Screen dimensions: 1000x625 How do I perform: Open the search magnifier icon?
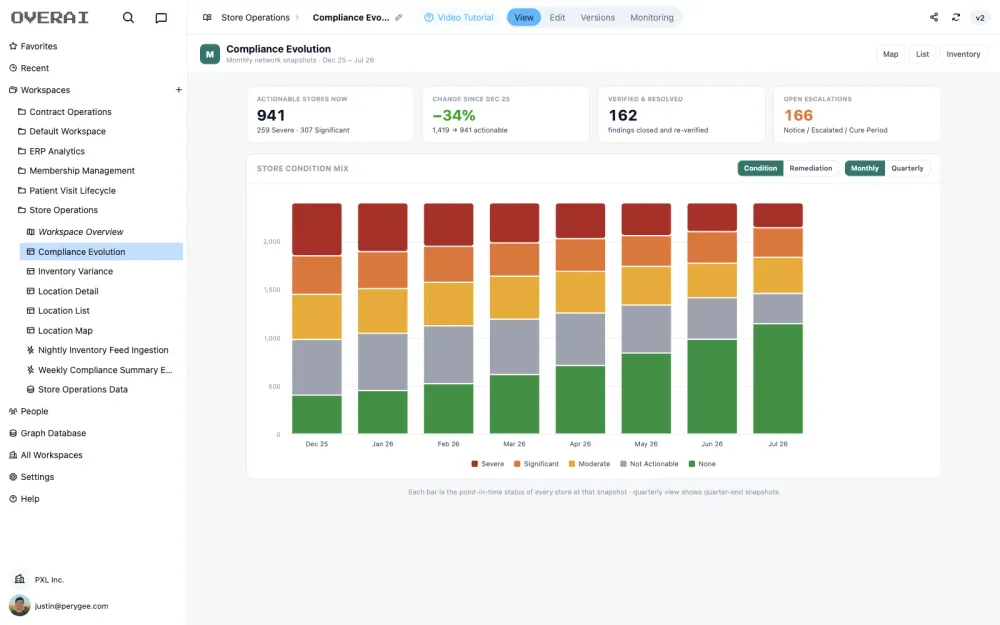coord(128,18)
